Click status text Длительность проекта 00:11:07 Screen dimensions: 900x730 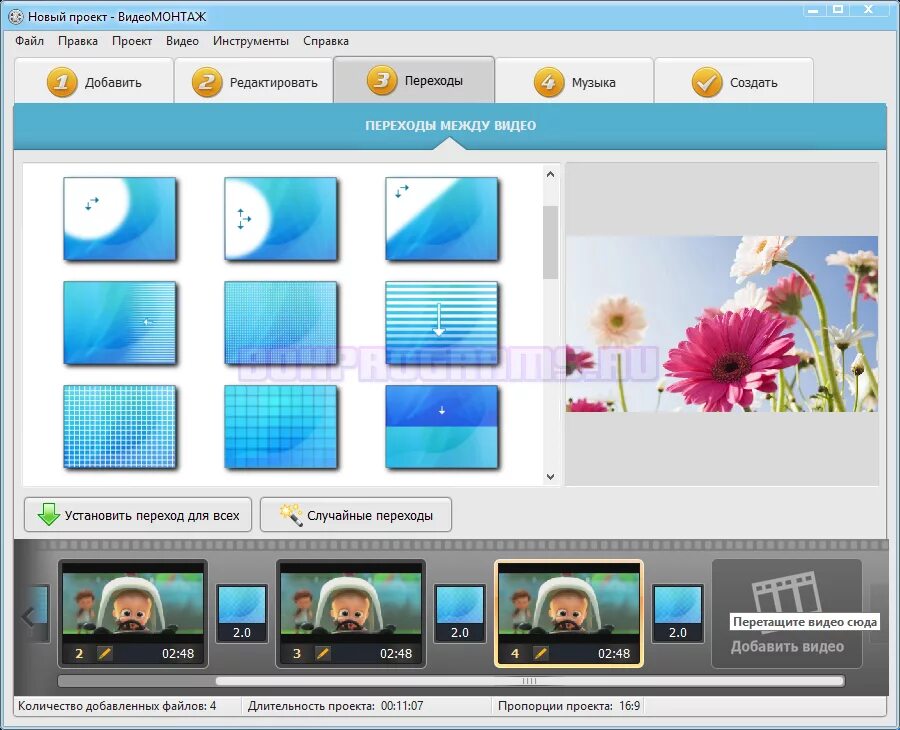point(335,706)
